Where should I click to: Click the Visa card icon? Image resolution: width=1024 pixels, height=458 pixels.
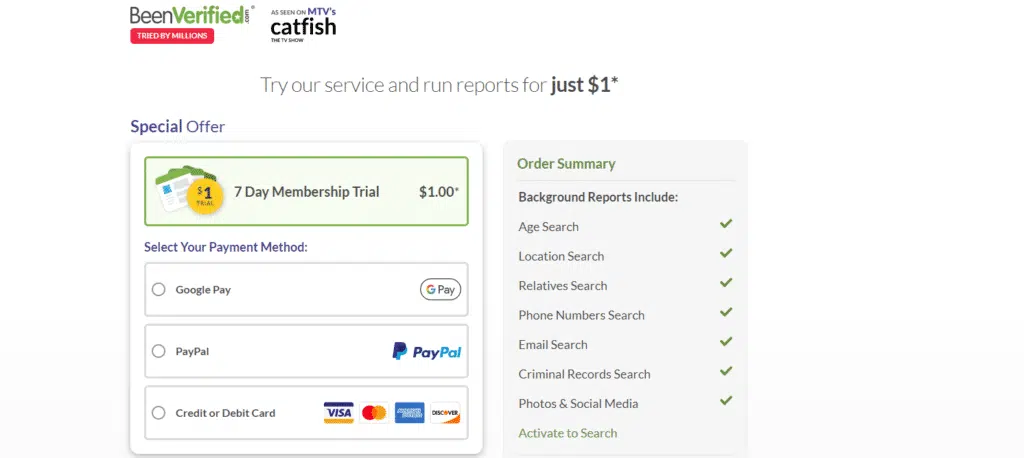pos(339,413)
